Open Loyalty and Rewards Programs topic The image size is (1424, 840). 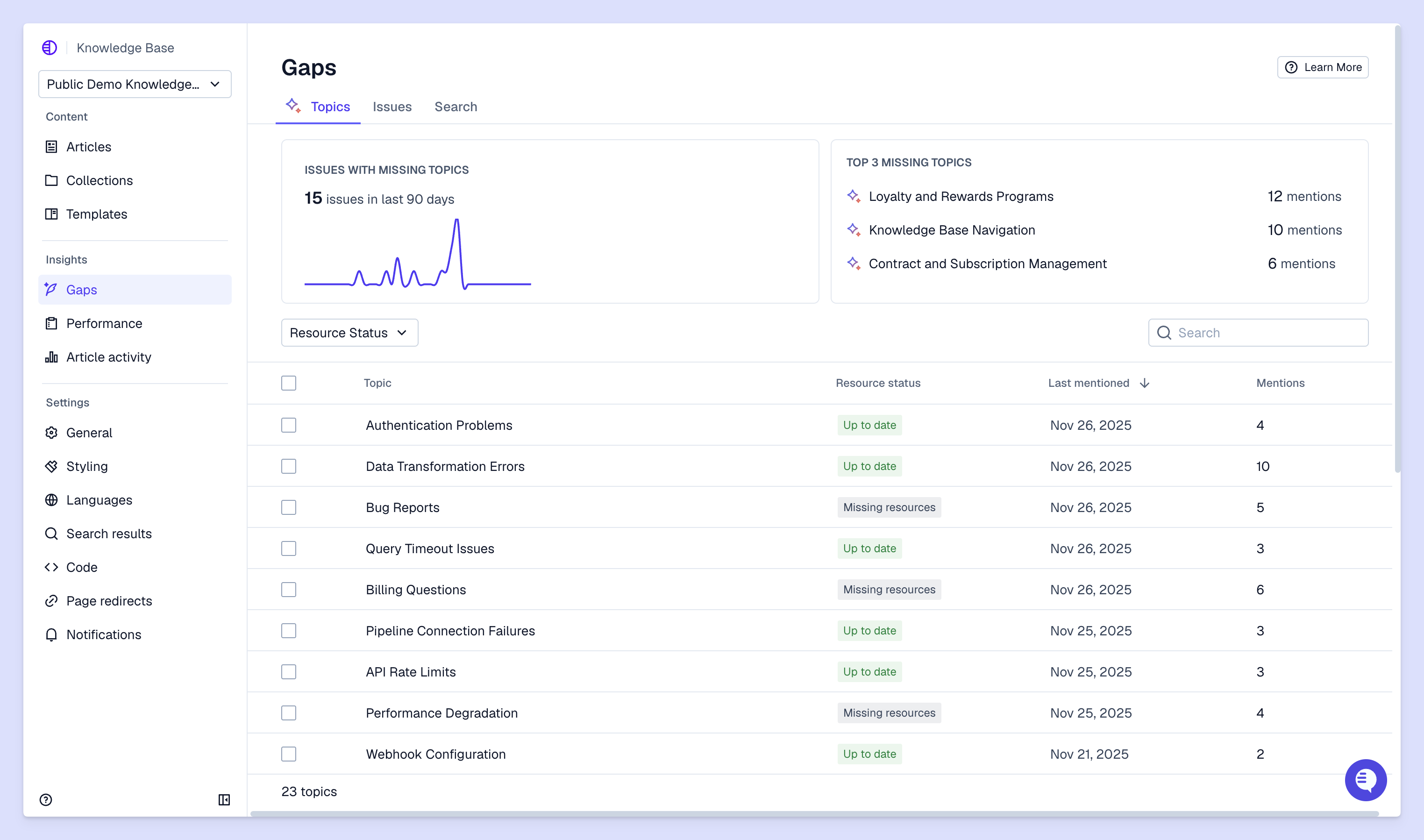point(961,196)
